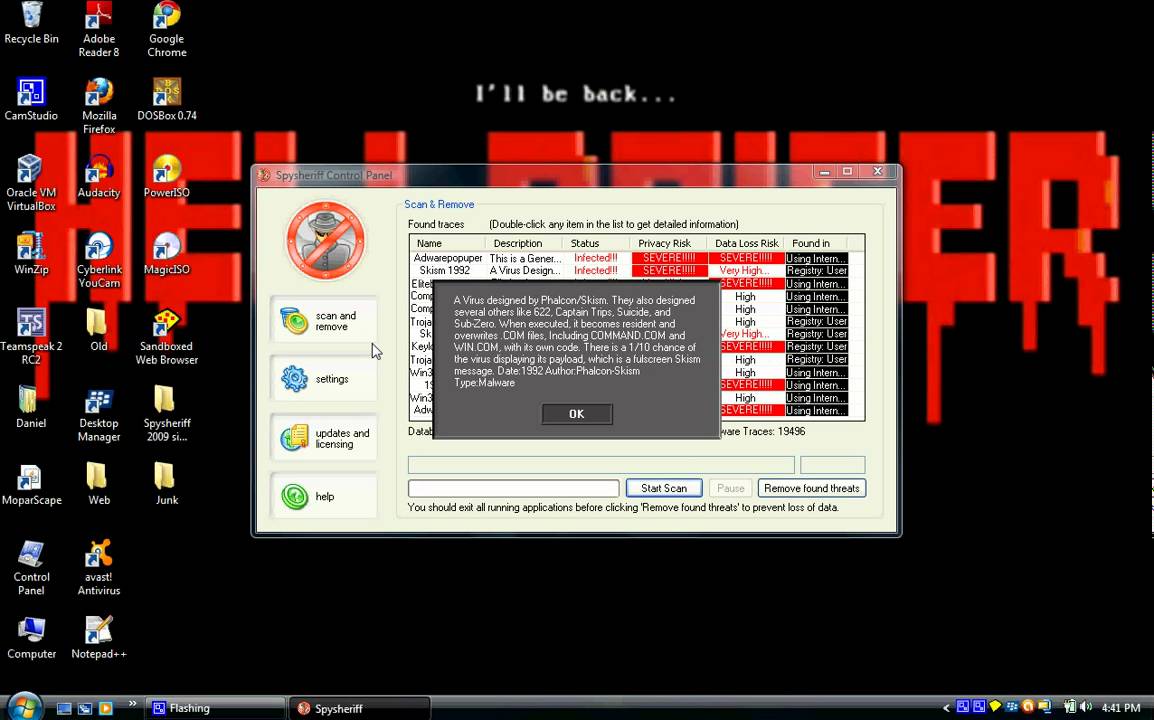Click 'Very High...' cell in Skism row

coord(745,270)
